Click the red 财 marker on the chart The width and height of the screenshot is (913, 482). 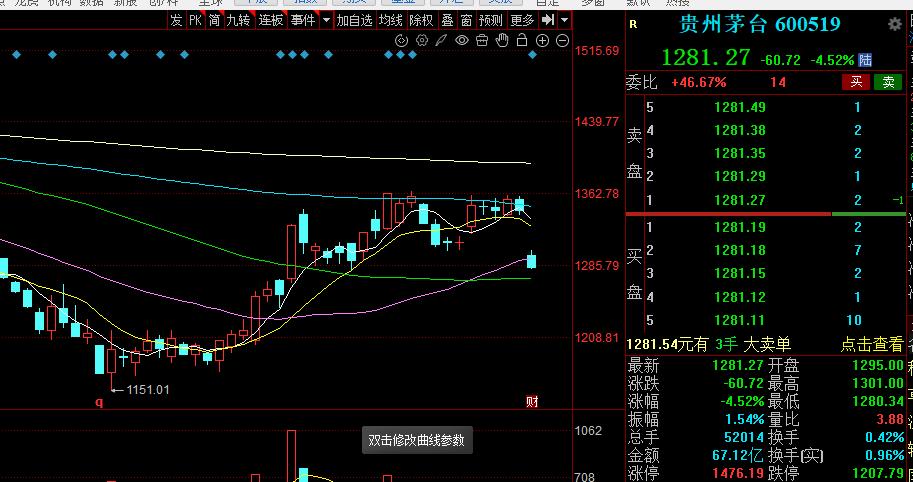(x=532, y=402)
